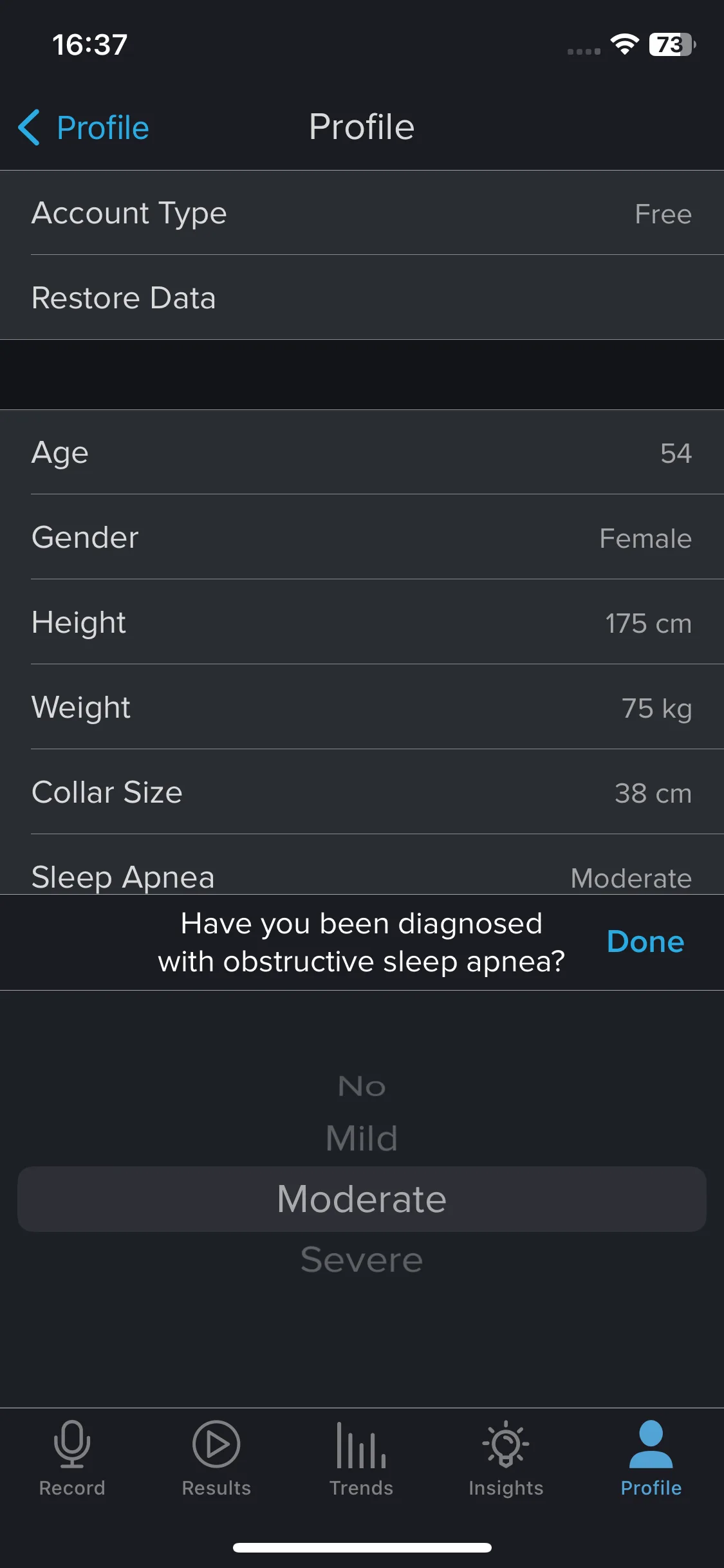This screenshot has width=724, height=1568.
Task: Tap Done to confirm selection
Action: tap(645, 942)
